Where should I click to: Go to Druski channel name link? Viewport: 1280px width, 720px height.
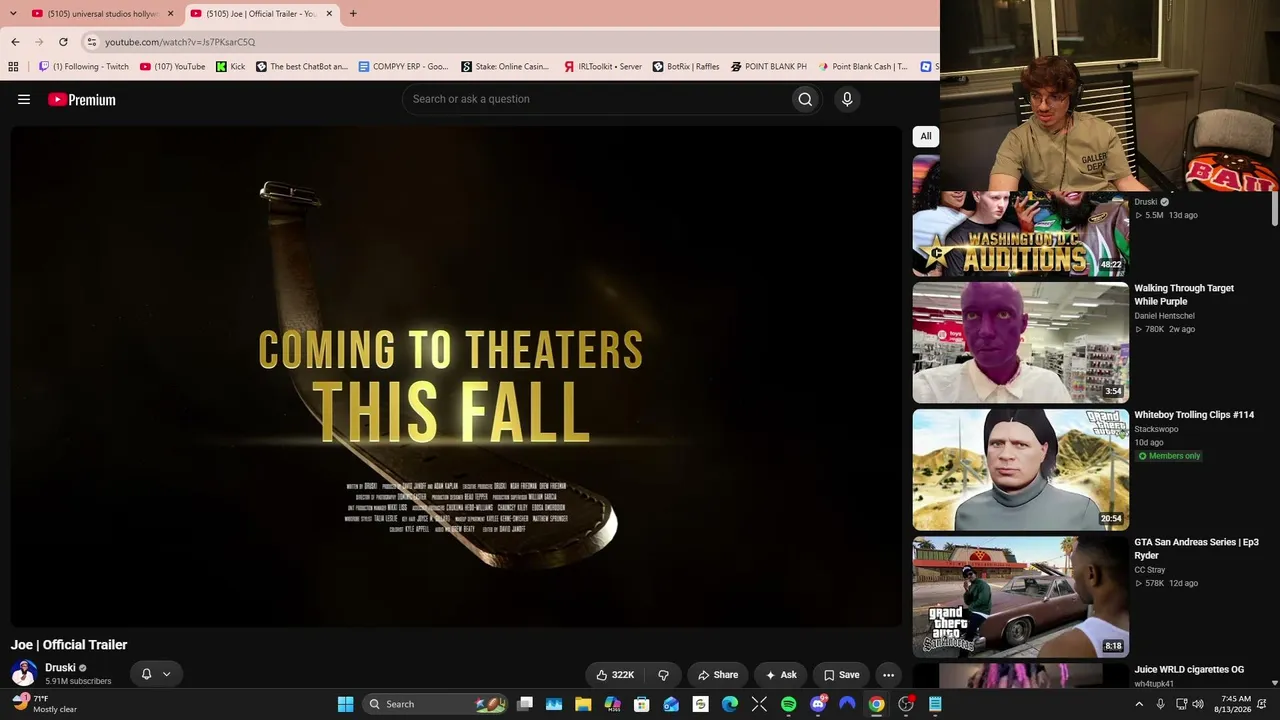60,668
